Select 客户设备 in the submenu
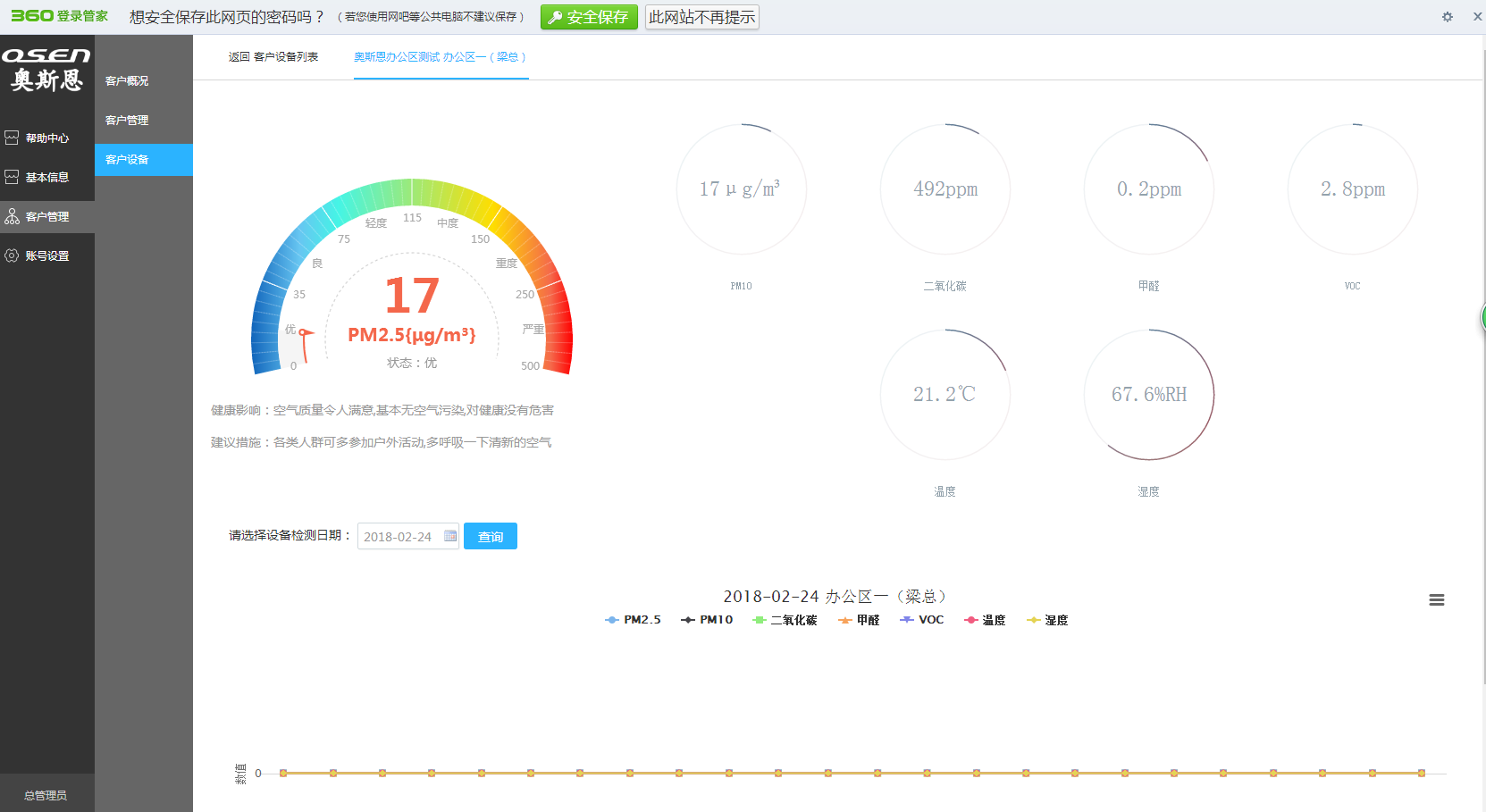 click(127, 160)
